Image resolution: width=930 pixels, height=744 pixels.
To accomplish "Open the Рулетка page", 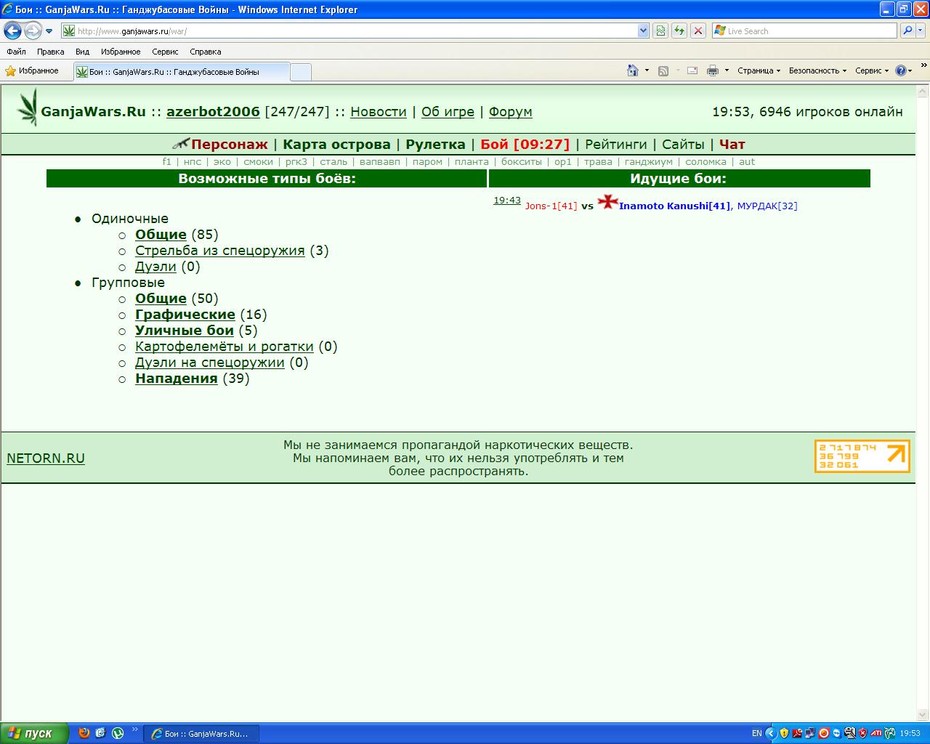I will coord(435,144).
